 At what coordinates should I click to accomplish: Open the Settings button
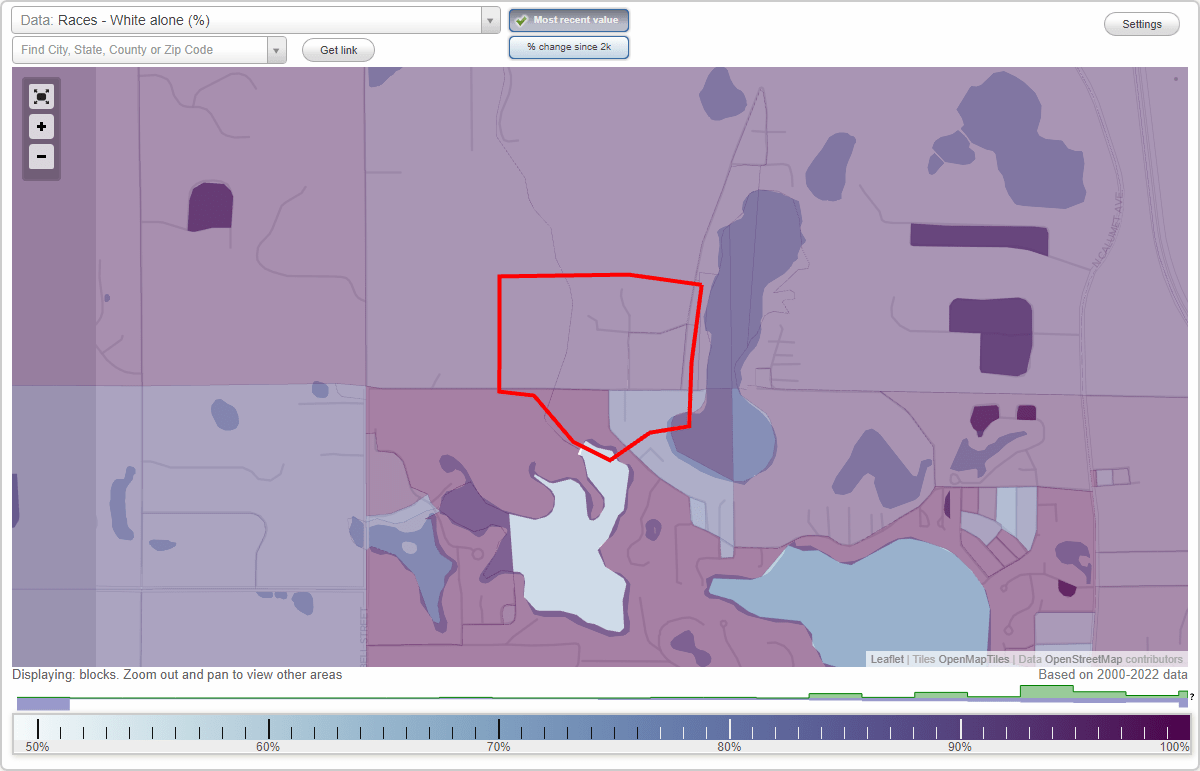(x=1142, y=24)
